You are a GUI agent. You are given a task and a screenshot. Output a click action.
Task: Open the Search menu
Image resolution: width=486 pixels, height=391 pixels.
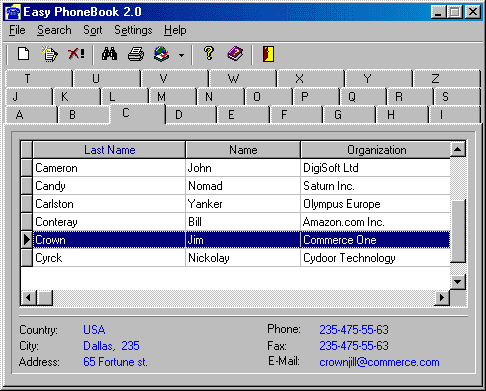pos(54,30)
